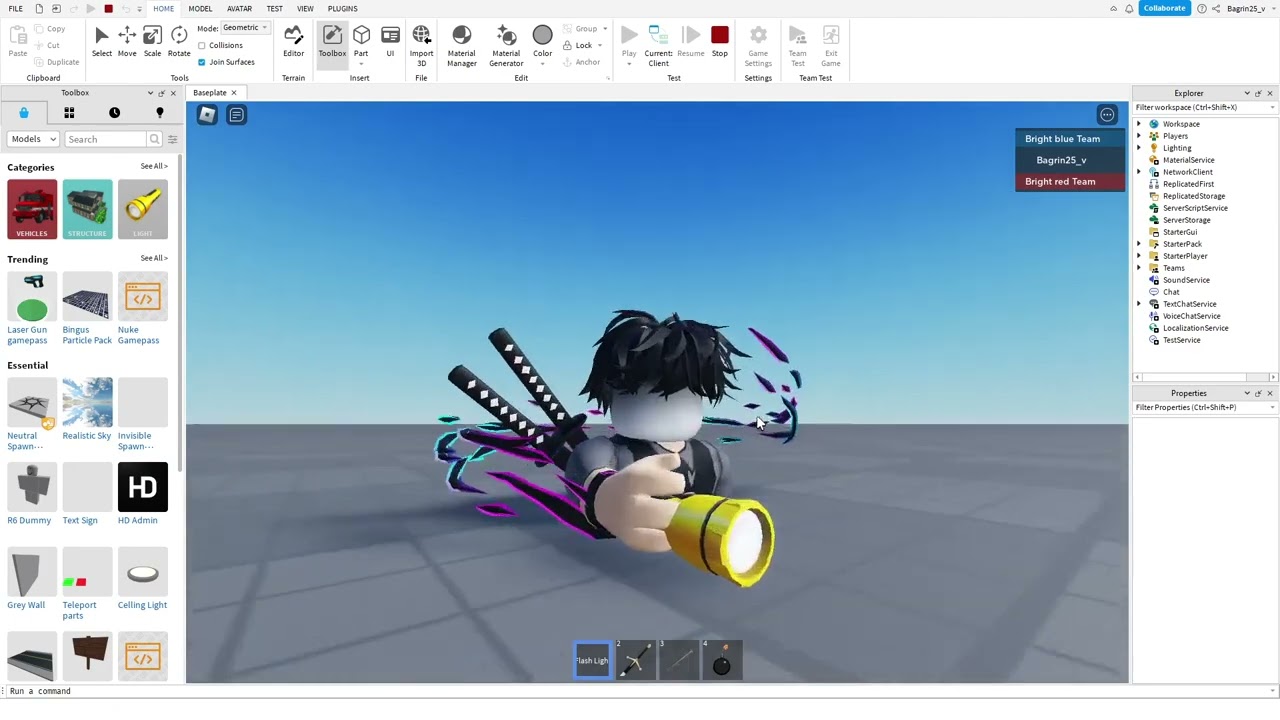See All categories link

[x=154, y=166]
